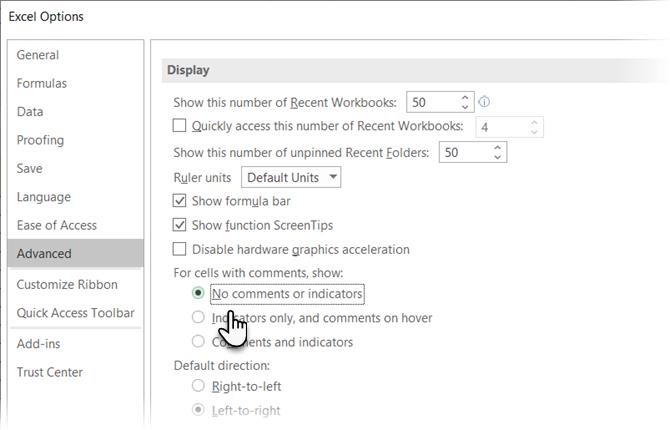This screenshot has height=430, width=670.
Task: Select Indicators only, comments on hover
Action: tap(198, 318)
